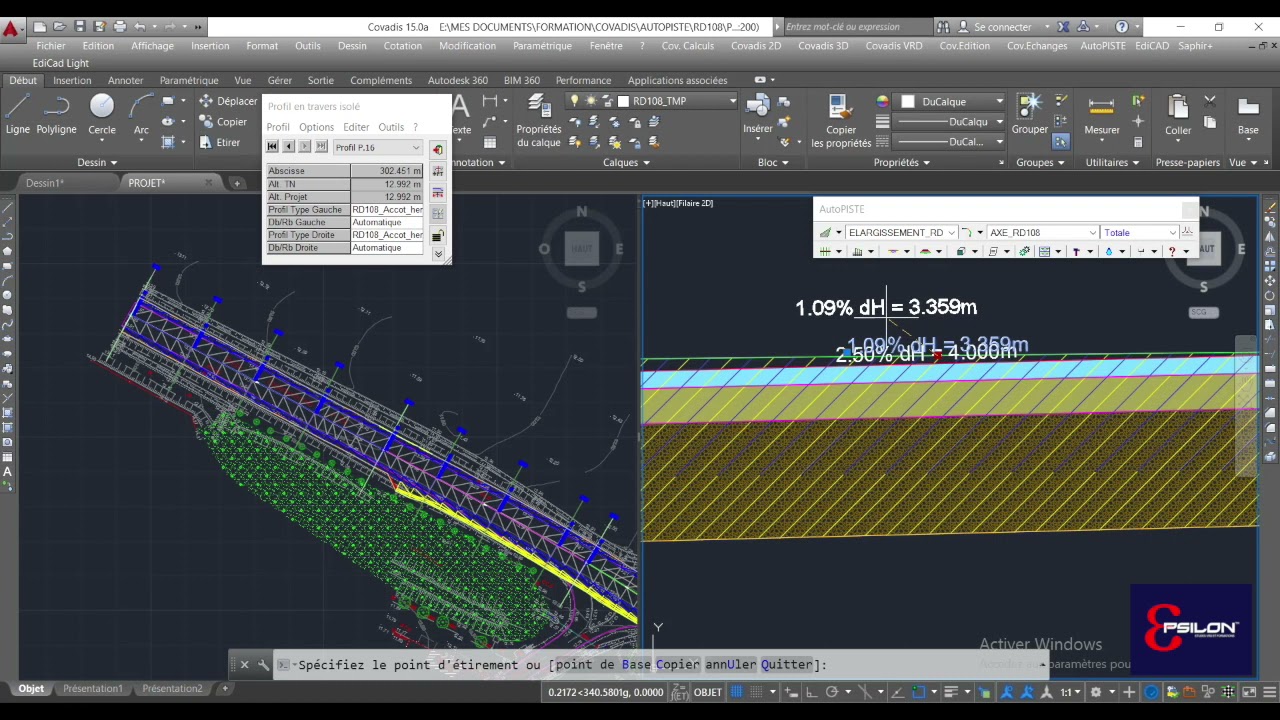
Task: Click the RD108_TMP layer color swatch
Action: 623,101
